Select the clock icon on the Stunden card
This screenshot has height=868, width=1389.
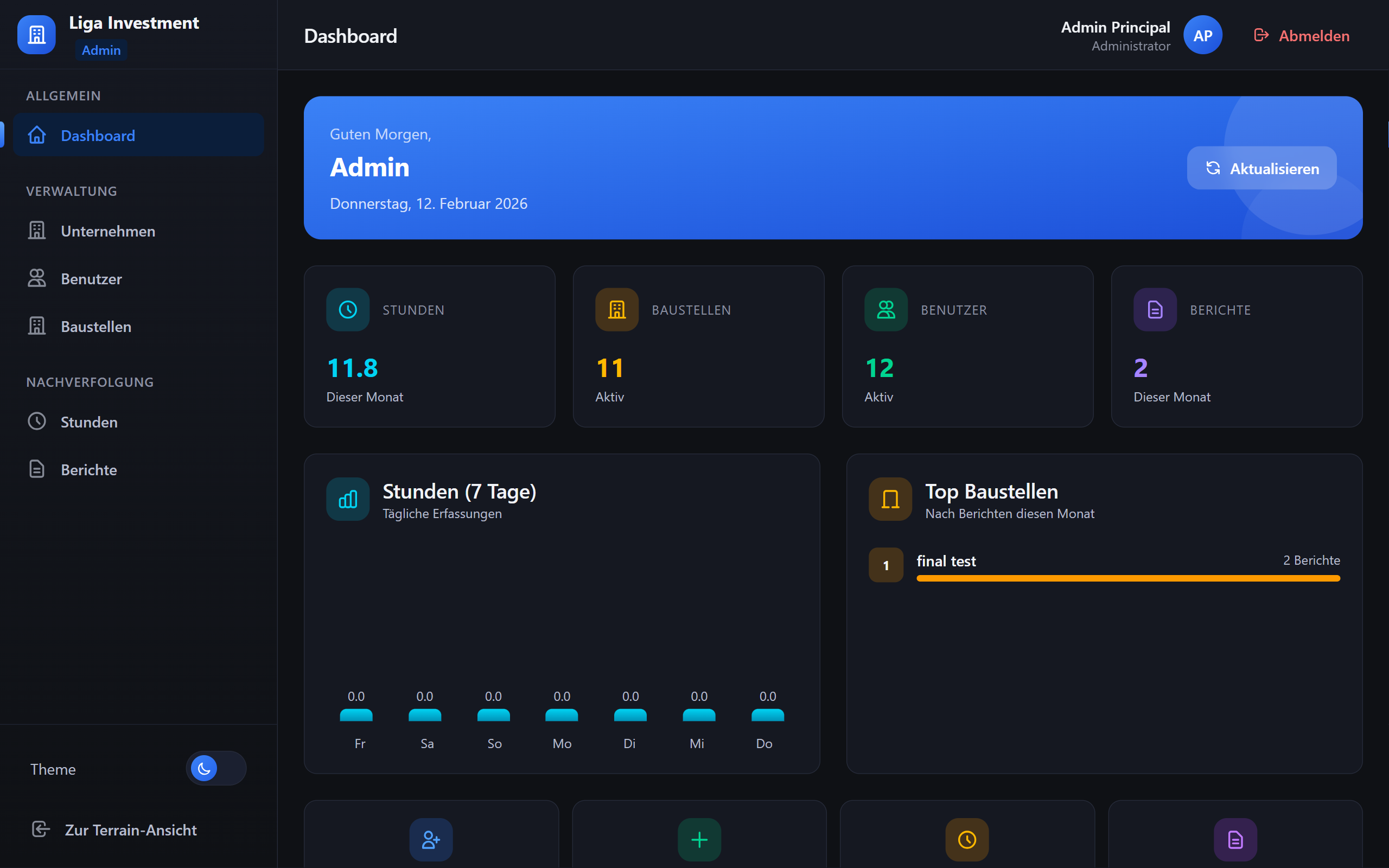pyautogui.click(x=347, y=309)
